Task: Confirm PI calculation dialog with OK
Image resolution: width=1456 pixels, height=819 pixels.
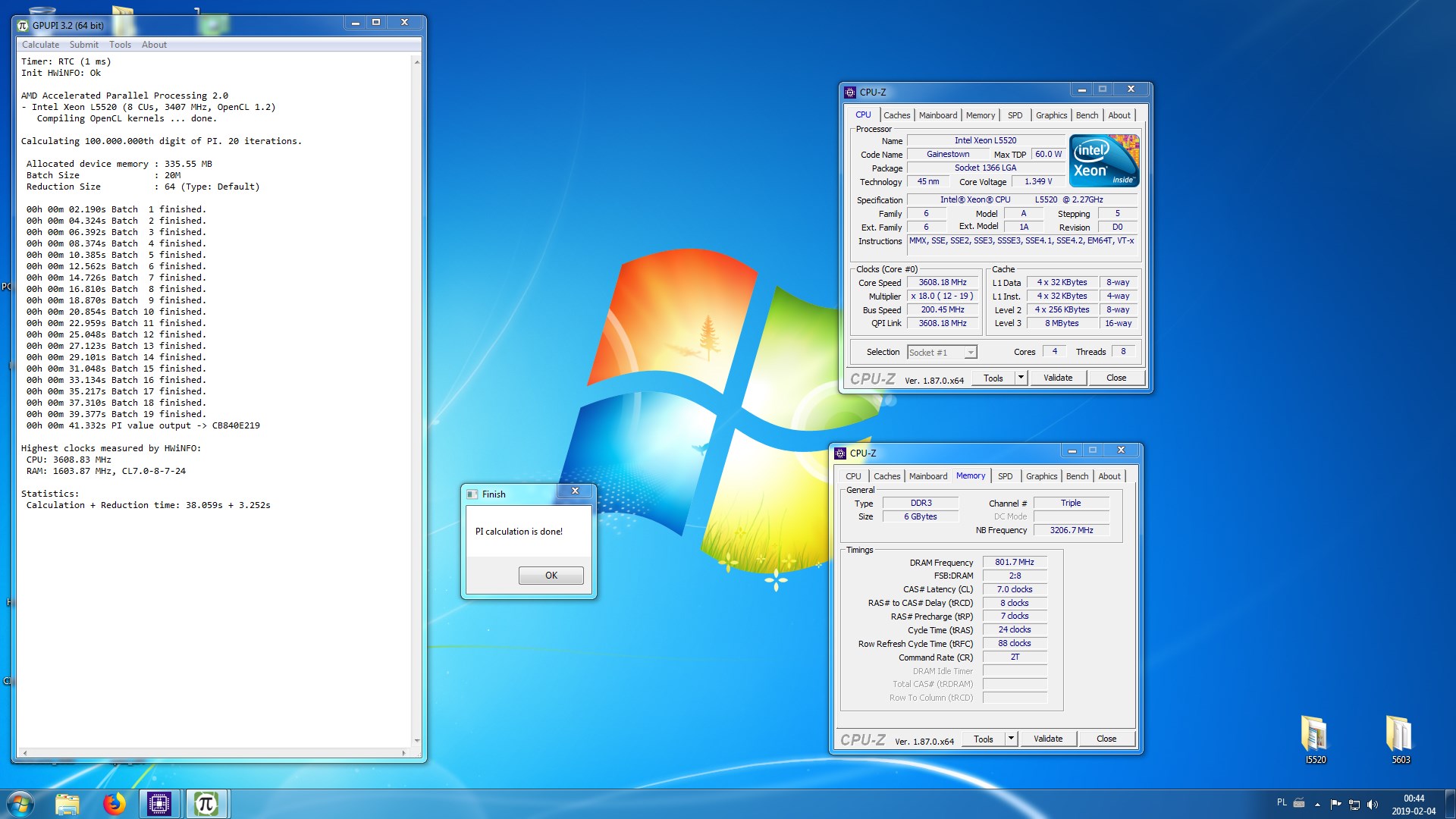Action: 551,576
